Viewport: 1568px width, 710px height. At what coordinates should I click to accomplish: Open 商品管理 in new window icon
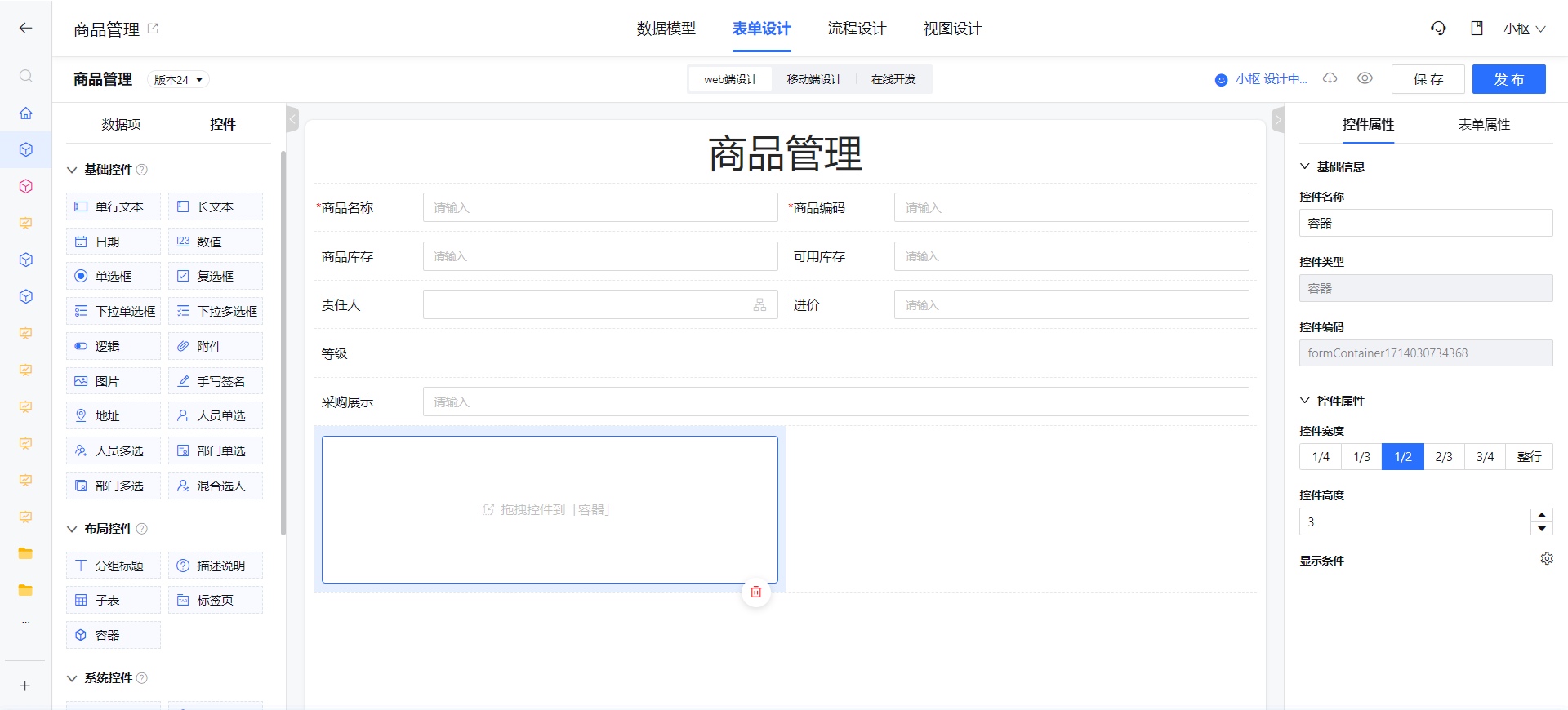153,29
